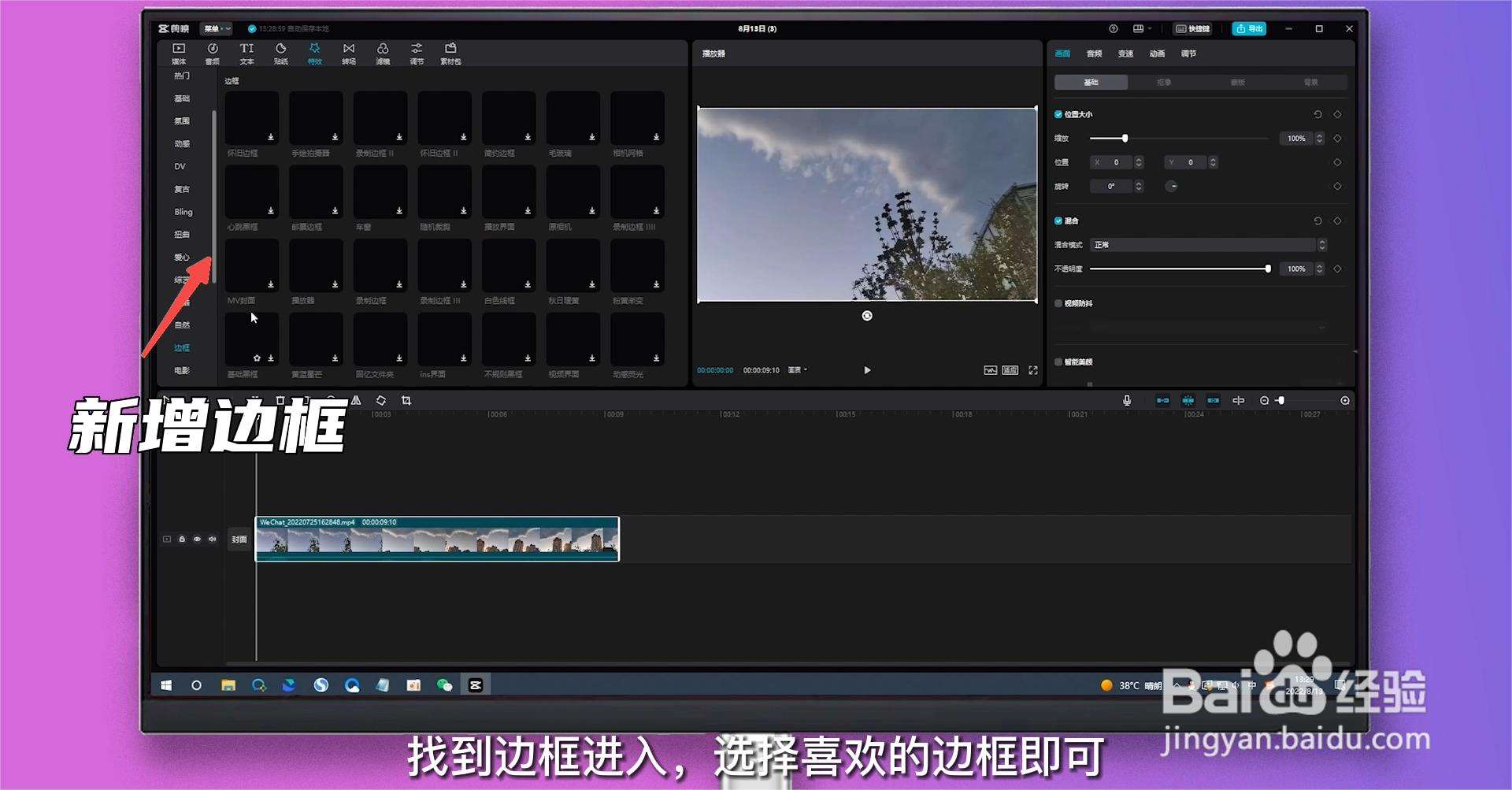The width and height of the screenshot is (1512, 790).
Task: Open the 滤镜 (Filters) panel
Action: click(382, 53)
